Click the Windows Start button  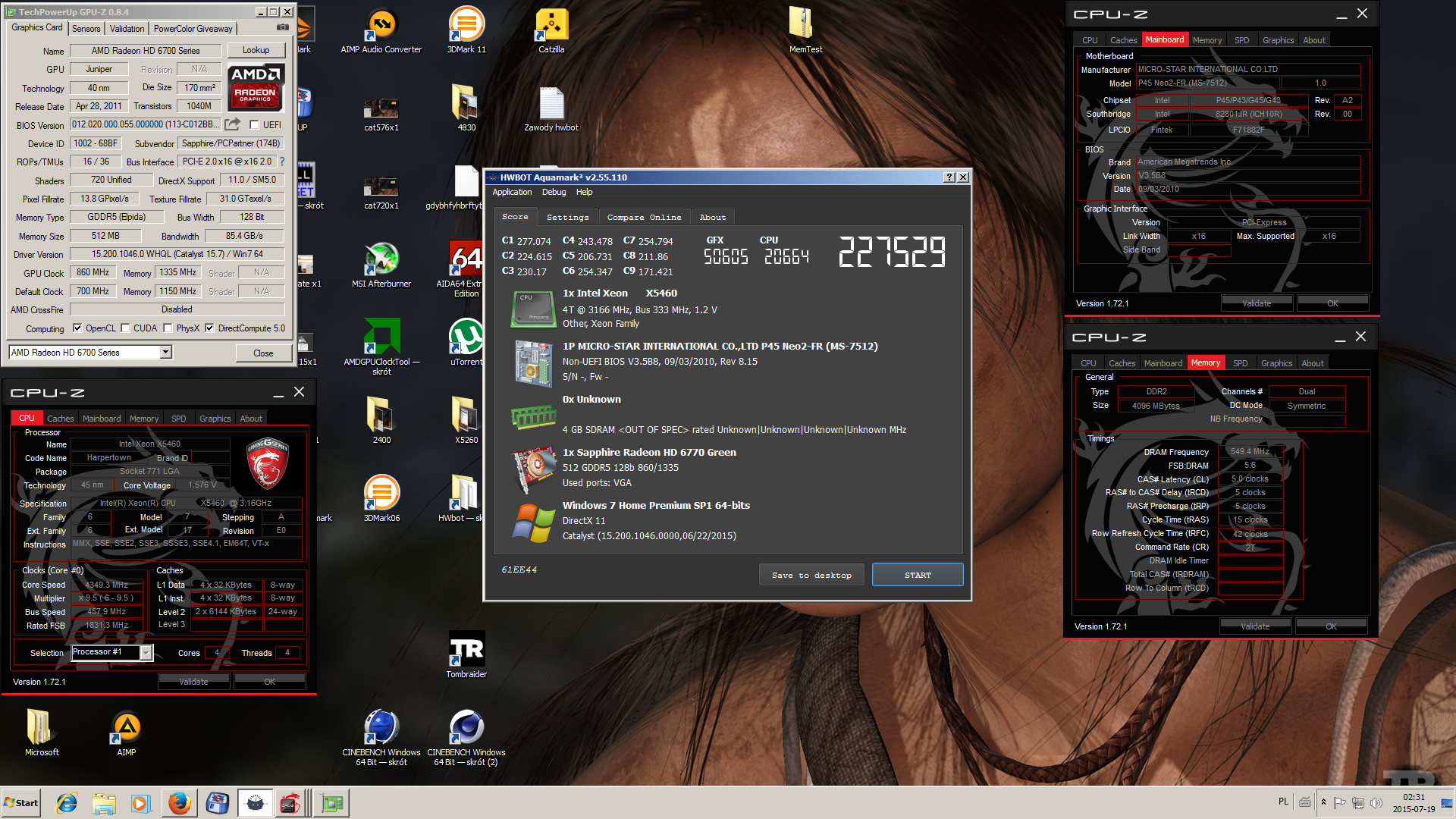point(21,803)
